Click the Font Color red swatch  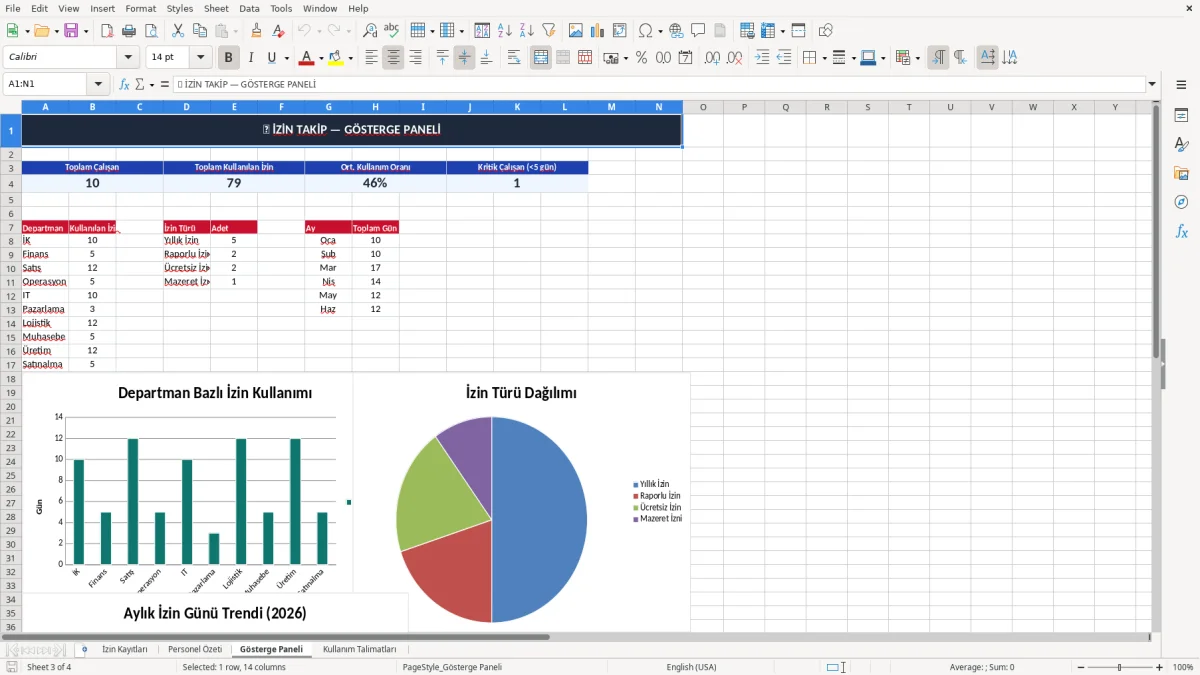point(308,58)
